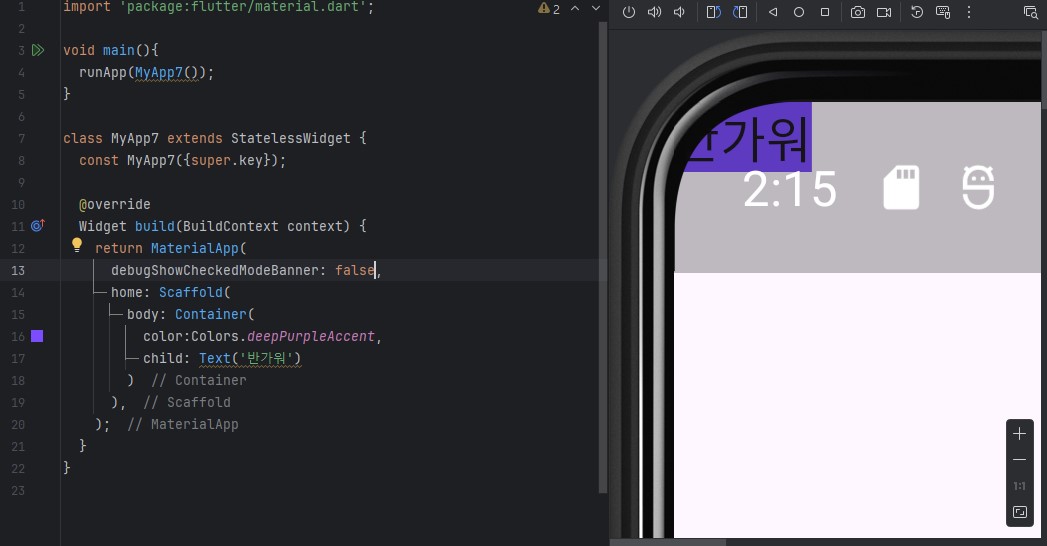The width and height of the screenshot is (1047, 546).
Task: Click the 2:15 clock in emulator
Action: coord(790,189)
